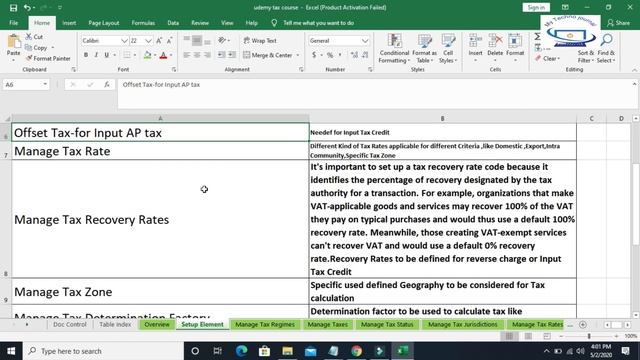This screenshot has width=640, height=360.
Task: Open Conditional Formatting
Action: (394, 49)
